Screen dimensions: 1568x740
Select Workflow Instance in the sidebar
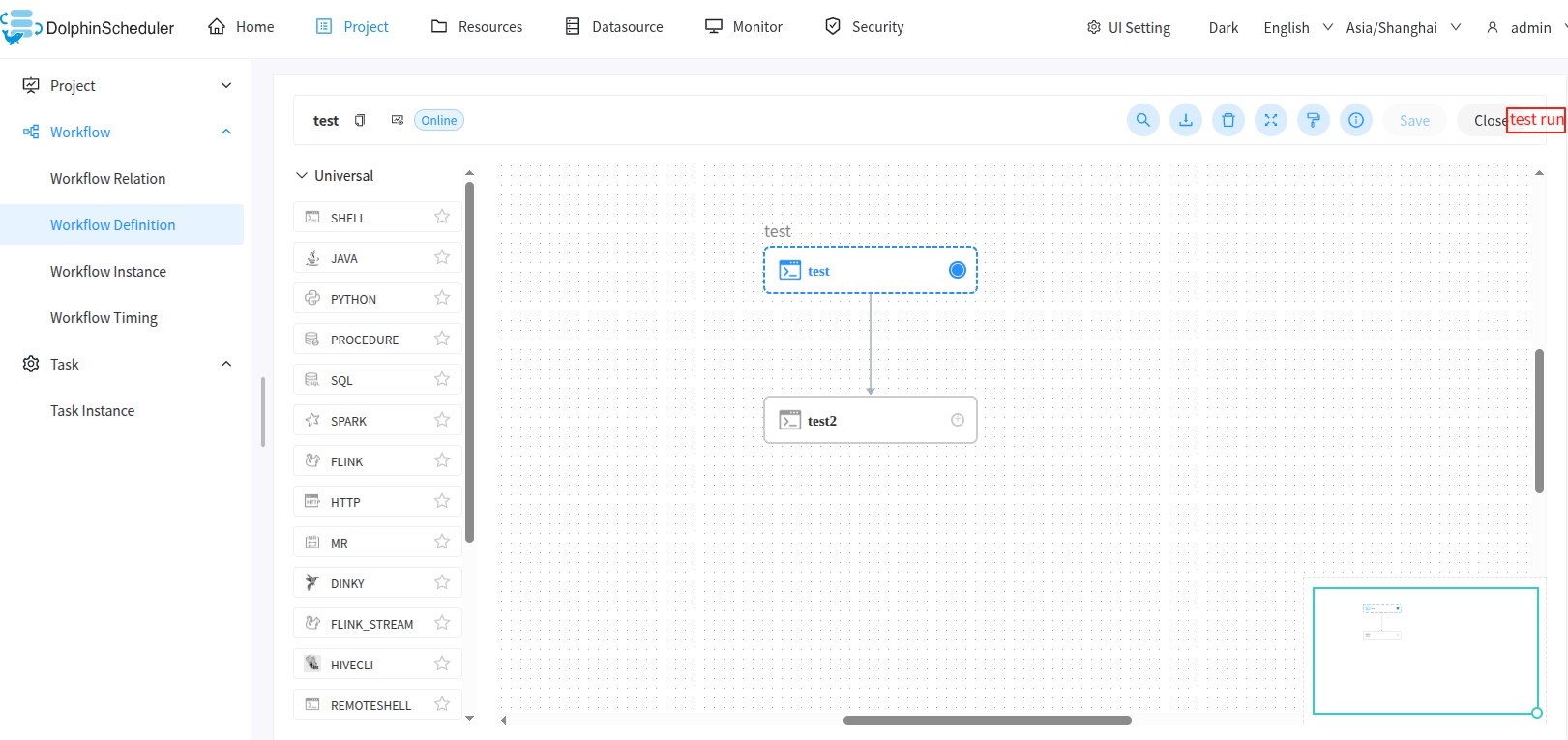point(108,272)
